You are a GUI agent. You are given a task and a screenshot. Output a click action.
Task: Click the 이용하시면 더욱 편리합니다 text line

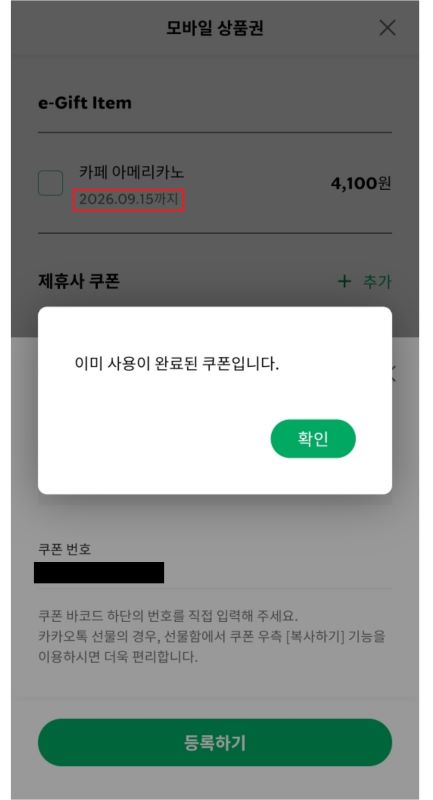(x=118, y=657)
